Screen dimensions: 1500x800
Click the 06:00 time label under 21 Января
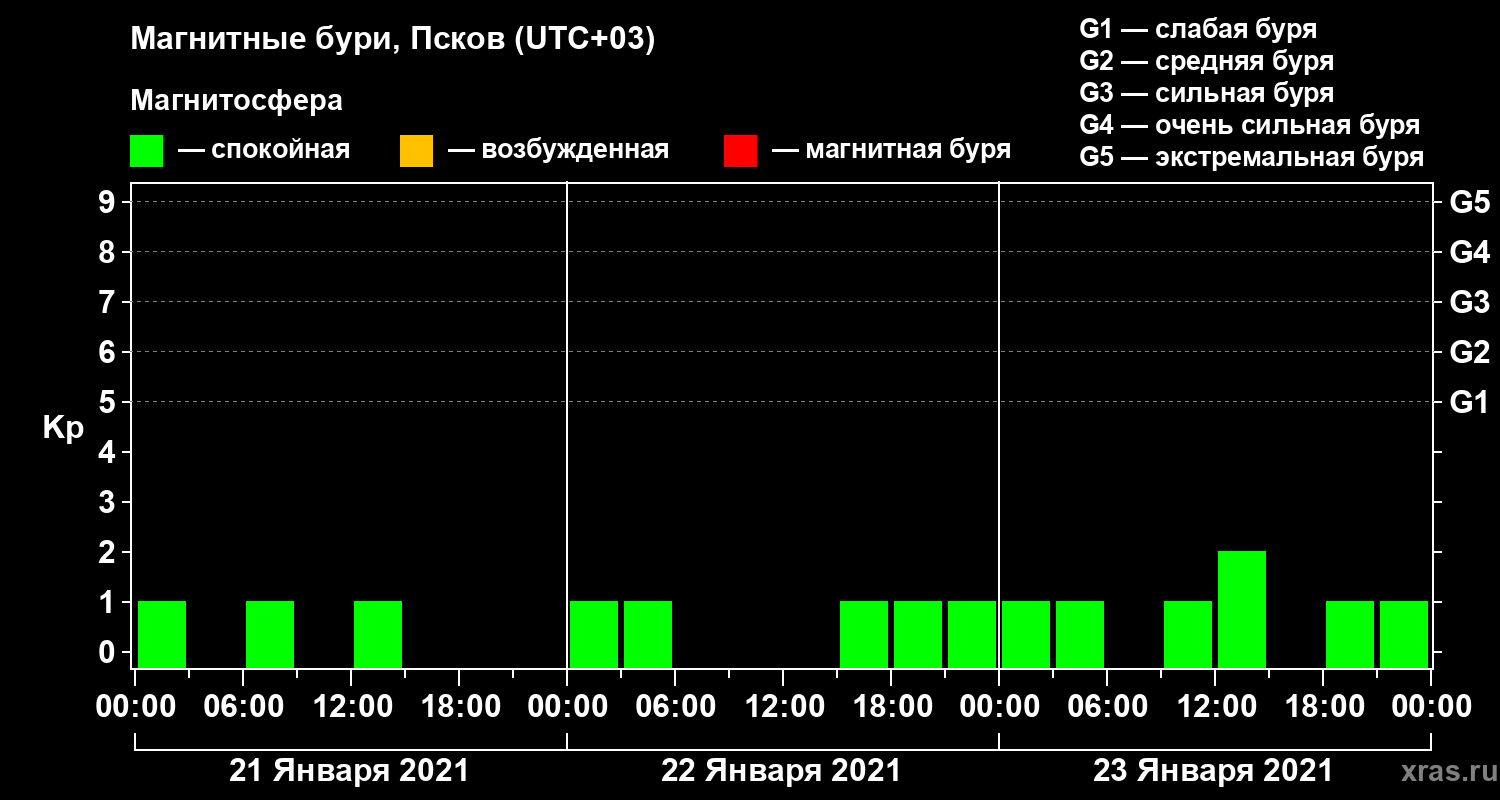(243, 706)
